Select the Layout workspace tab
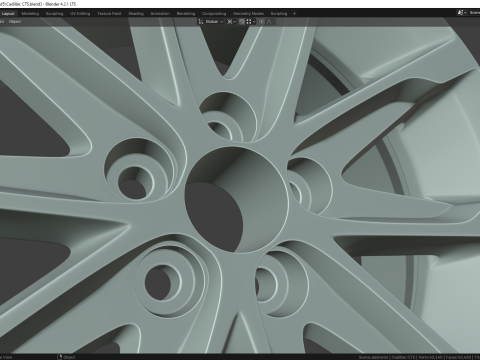 (x=8, y=14)
